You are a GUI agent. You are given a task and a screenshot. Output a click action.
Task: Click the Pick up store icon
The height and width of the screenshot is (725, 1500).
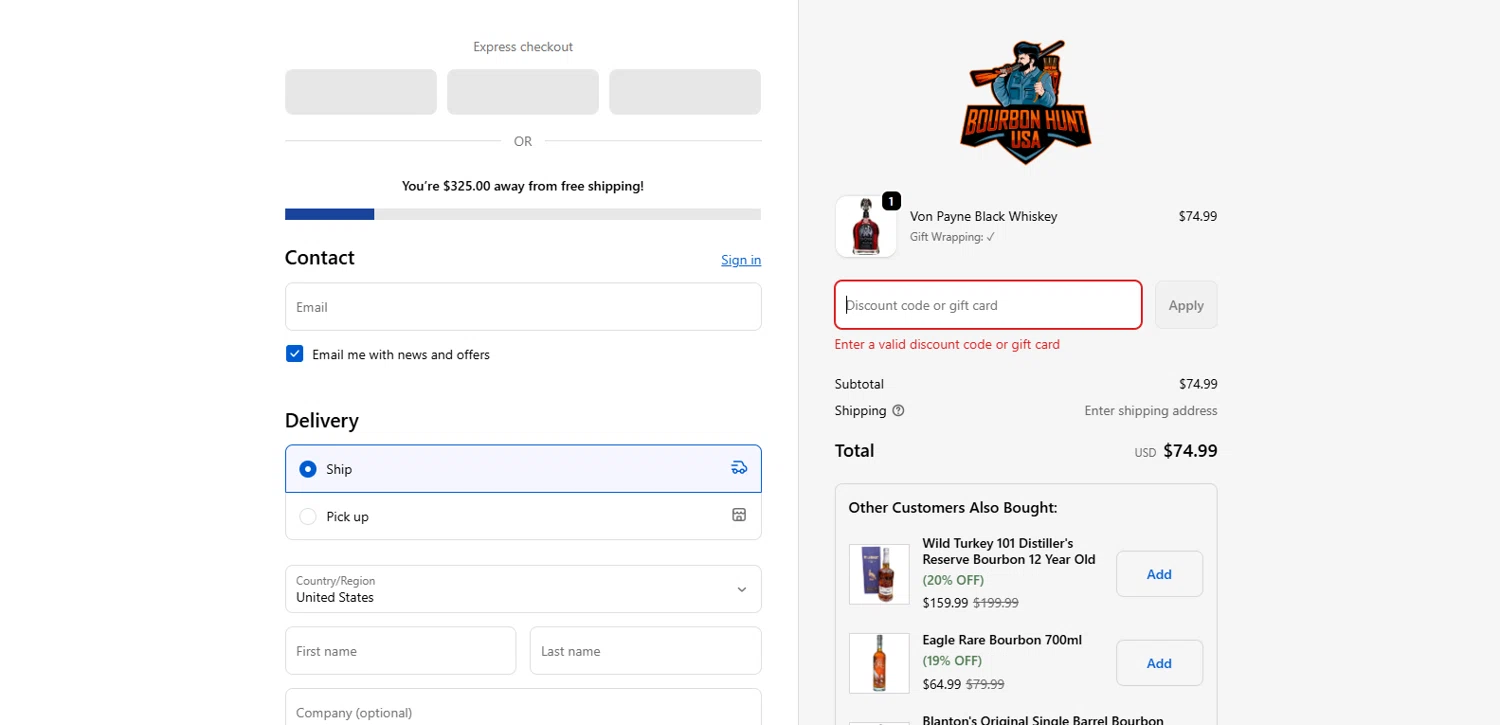point(739,515)
